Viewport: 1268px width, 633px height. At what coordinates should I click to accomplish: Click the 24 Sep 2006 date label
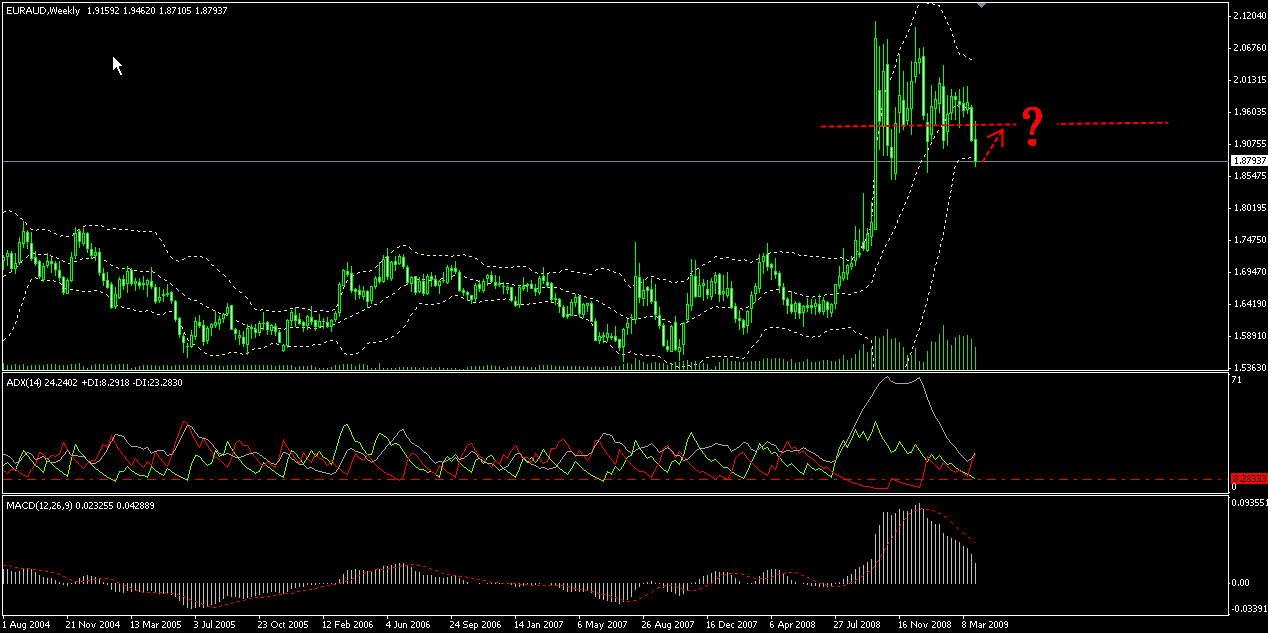pyautogui.click(x=476, y=624)
